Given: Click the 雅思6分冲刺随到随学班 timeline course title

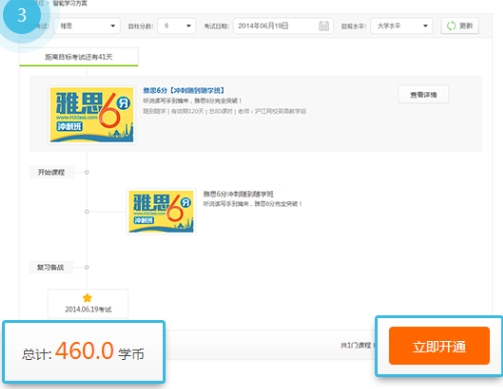Looking at the screenshot, I should point(238,194).
